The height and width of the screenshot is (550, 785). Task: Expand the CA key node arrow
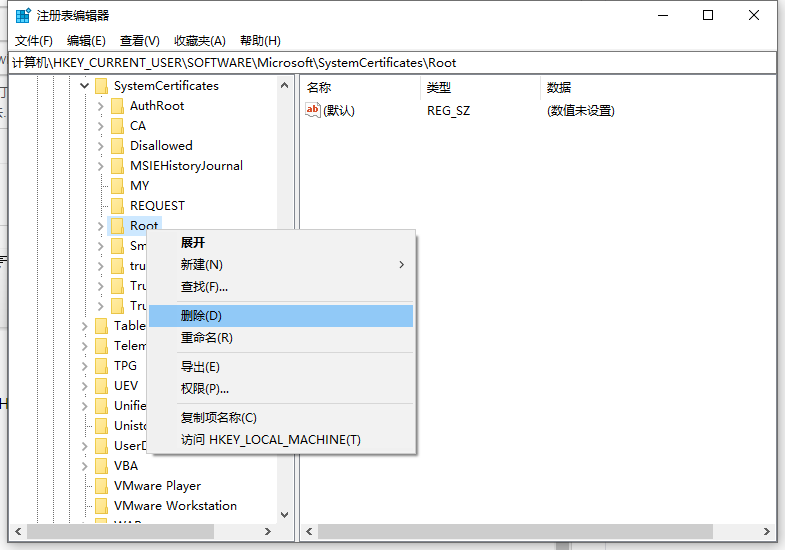pos(100,126)
